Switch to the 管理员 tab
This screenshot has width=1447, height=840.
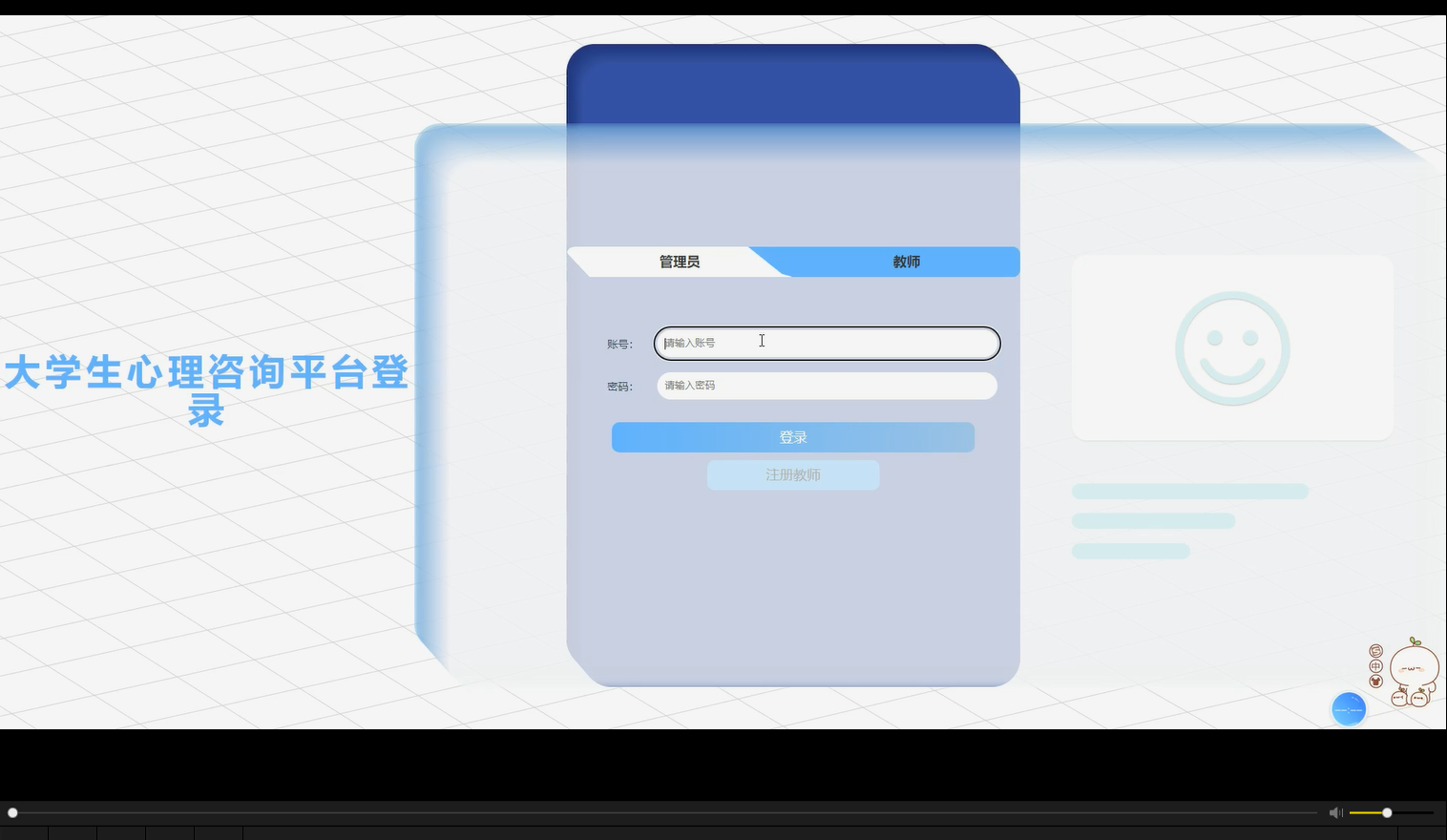(680, 262)
